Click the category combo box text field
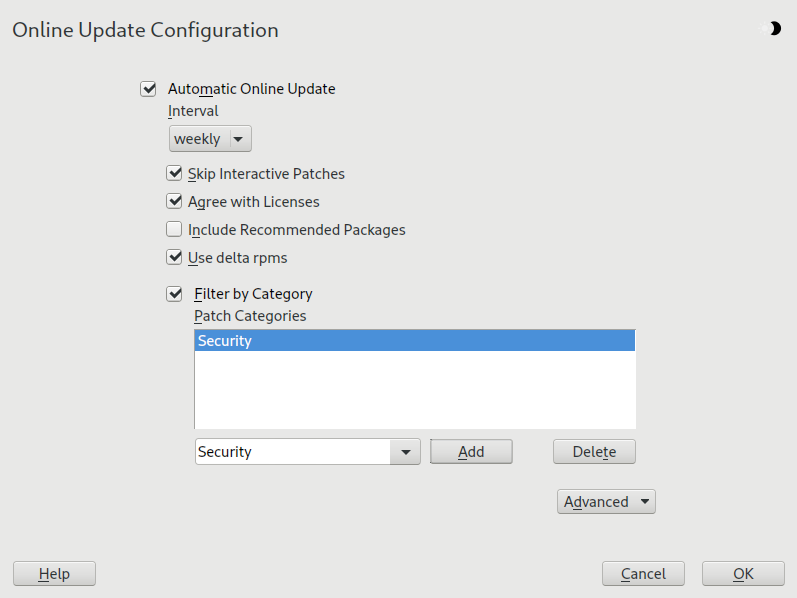The width and height of the screenshot is (797, 598). [x=292, y=452]
